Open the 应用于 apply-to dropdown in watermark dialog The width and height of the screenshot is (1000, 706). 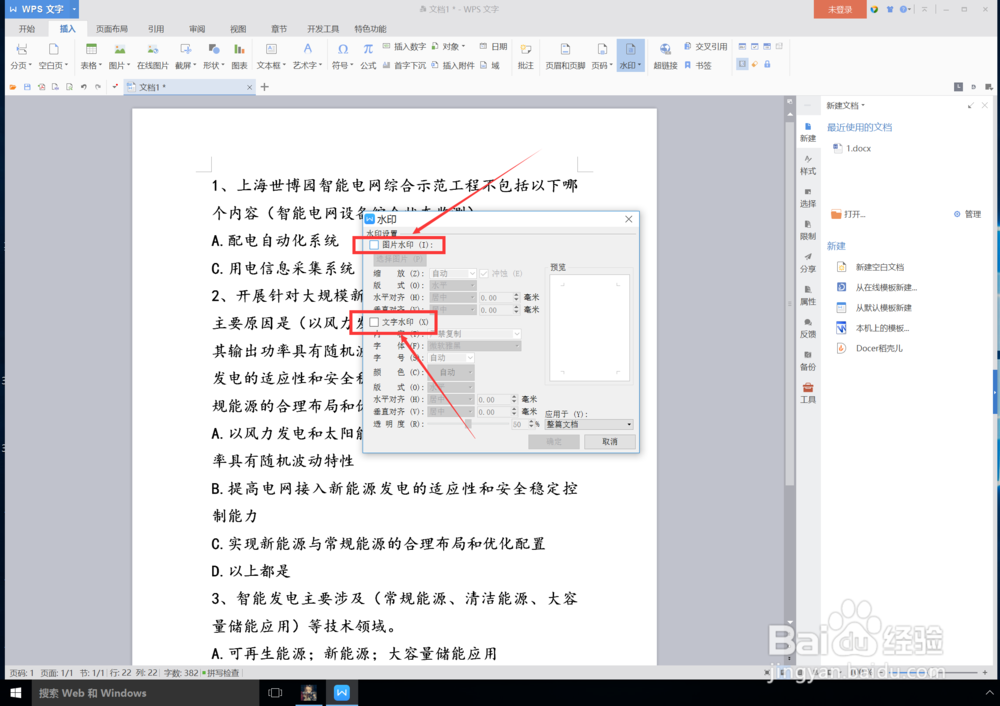click(x=588, y=424)
